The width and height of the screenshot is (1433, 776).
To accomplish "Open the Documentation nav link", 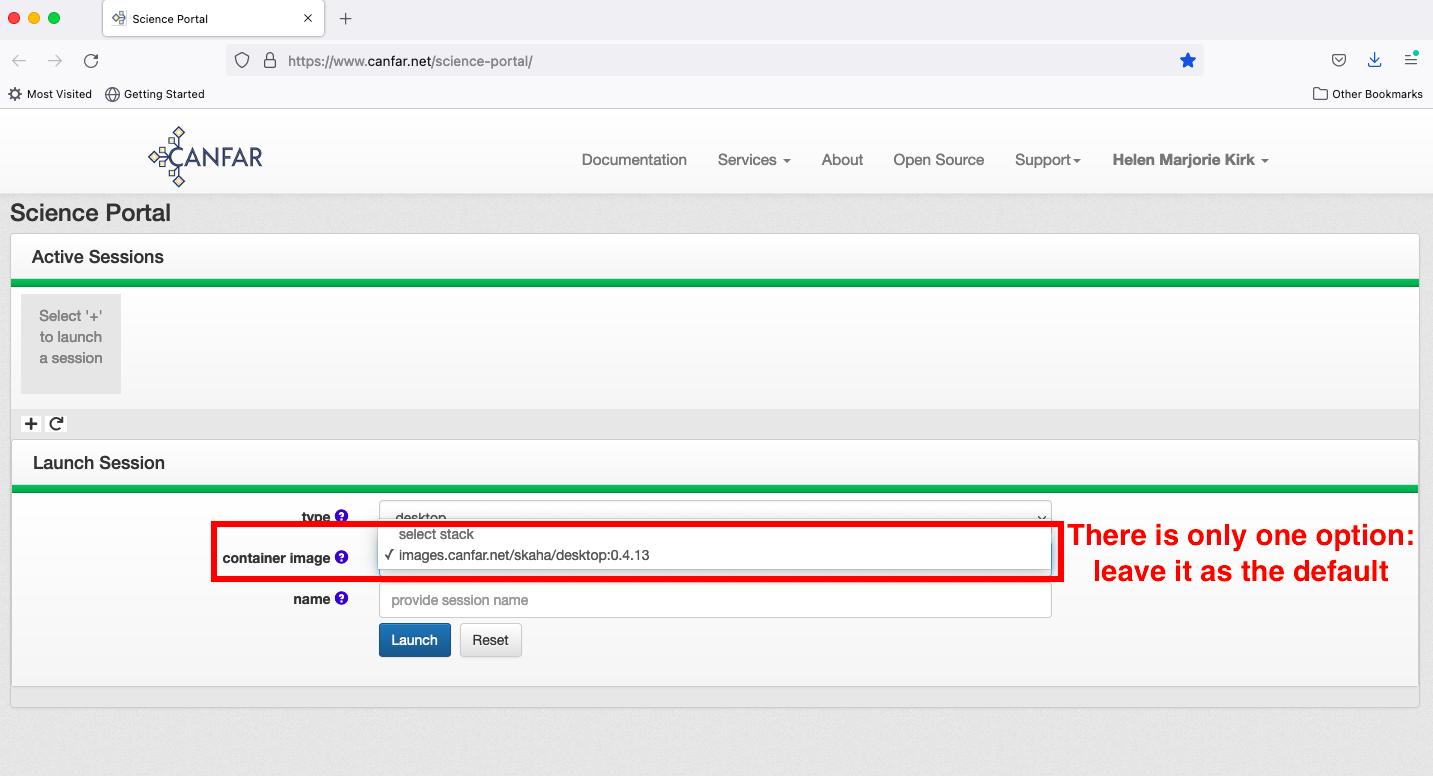I will click(634, 160).
